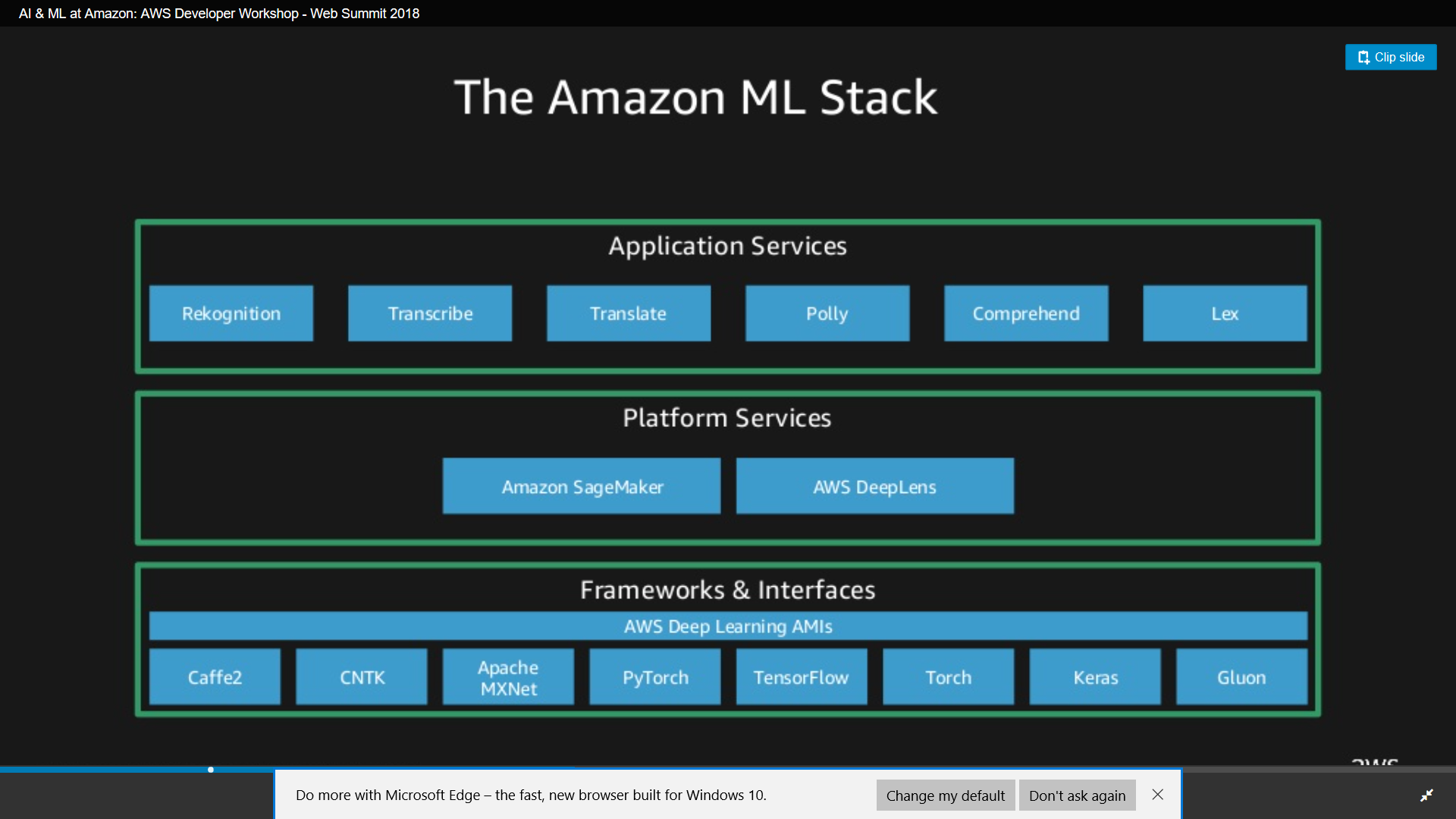Click Don't ask again button
1456x819 pixels.
point(1077,795)
